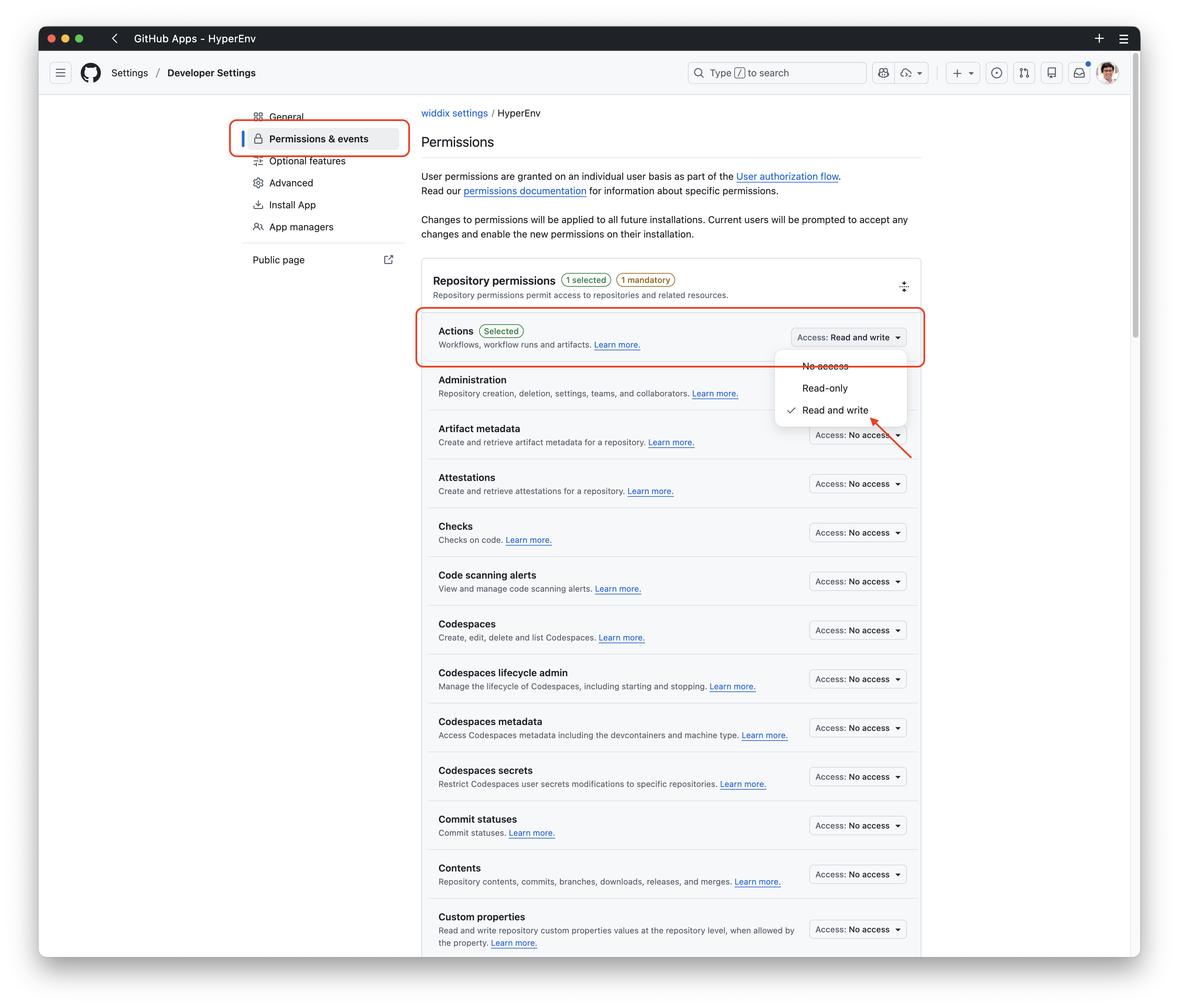Open the Copilot chat icon

tap(883, 73)
